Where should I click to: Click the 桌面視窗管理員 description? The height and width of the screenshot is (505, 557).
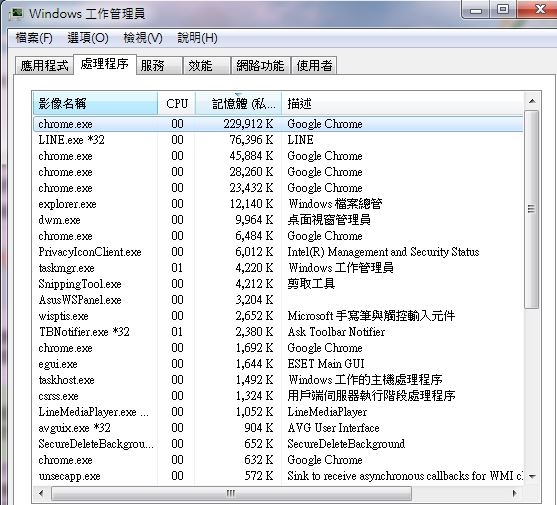pyautogui.click(x=329, y=220)
